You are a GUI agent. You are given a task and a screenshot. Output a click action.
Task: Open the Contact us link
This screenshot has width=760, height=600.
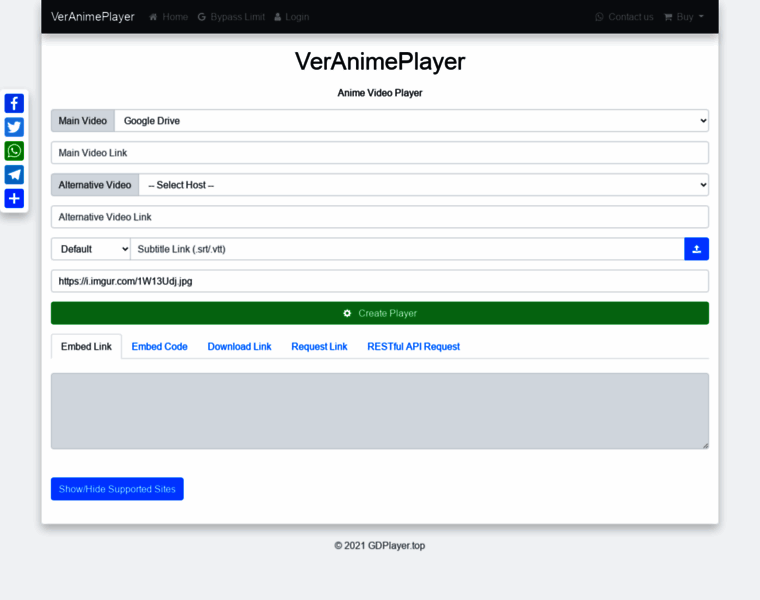click(624, 17)
